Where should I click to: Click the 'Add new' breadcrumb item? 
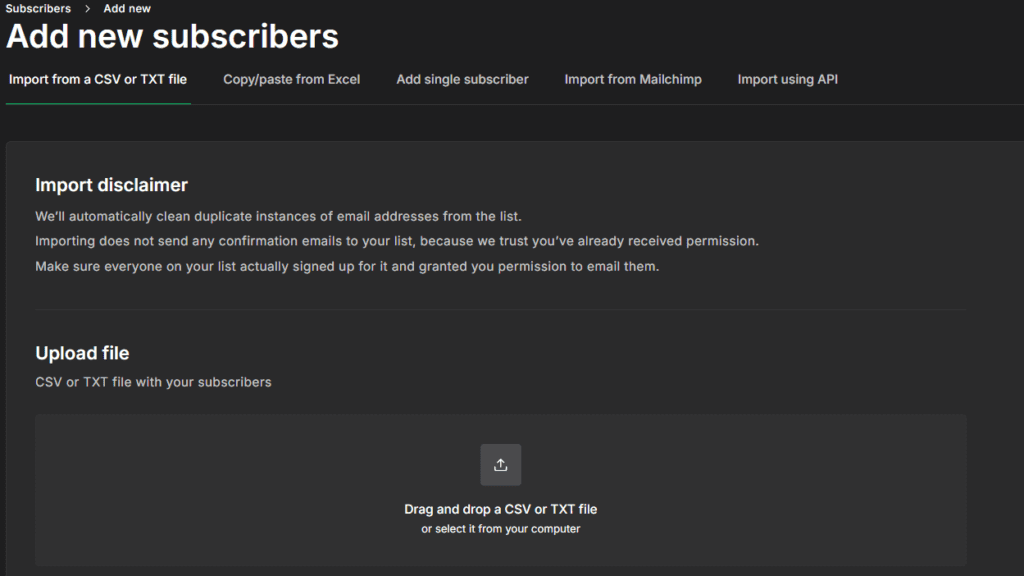[127, 8]
